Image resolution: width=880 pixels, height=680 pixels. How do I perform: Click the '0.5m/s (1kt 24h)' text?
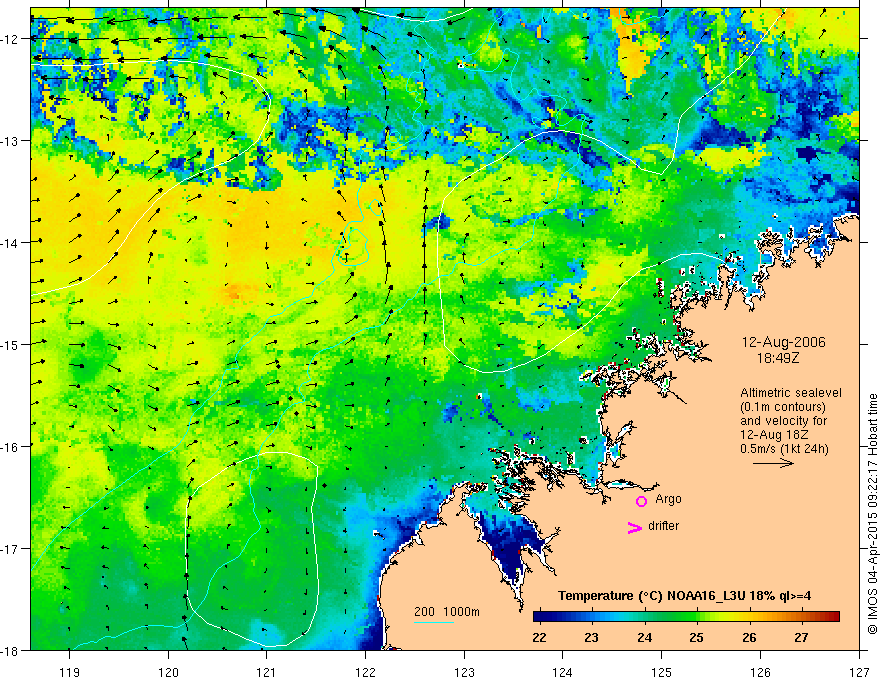[784, 448]
